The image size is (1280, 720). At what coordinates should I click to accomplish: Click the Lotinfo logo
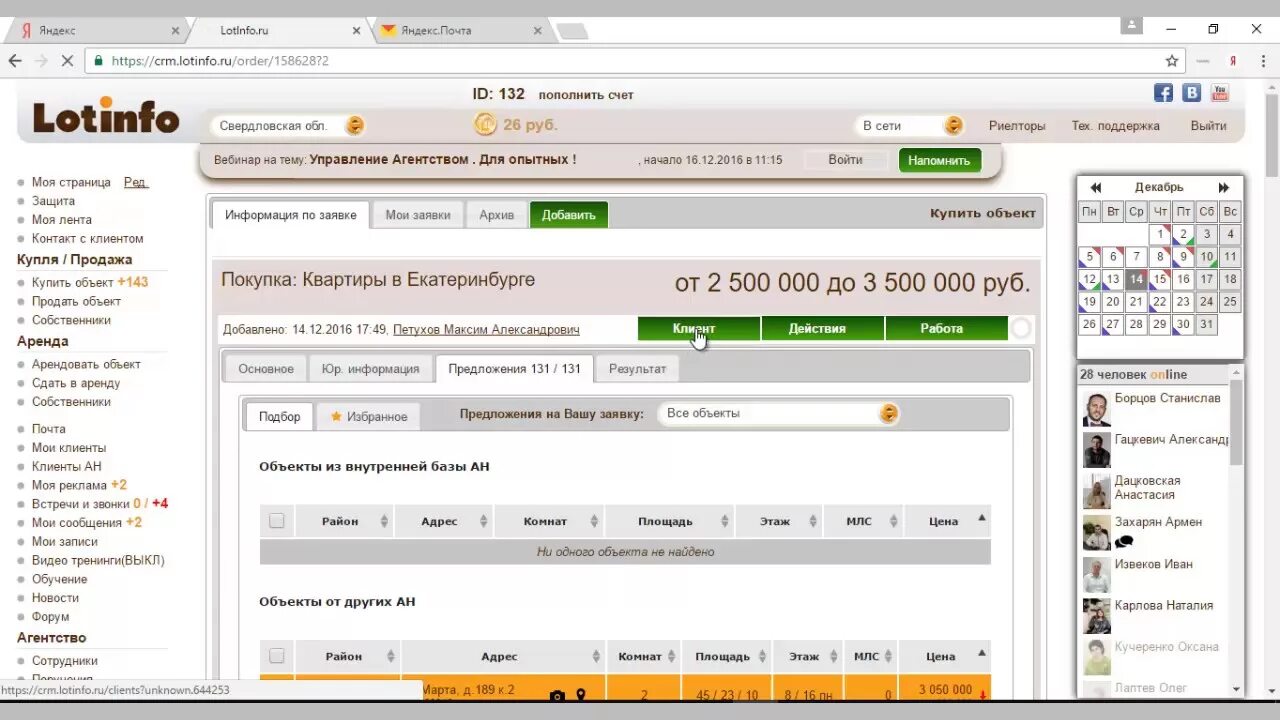click(106, 117)
